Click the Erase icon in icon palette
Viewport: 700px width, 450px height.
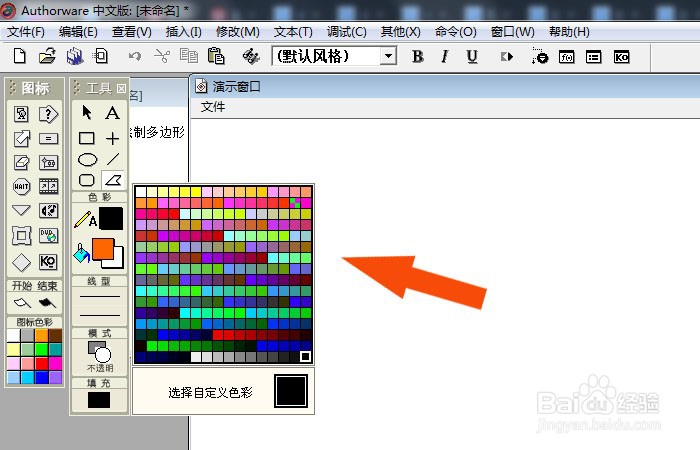tap(21, 162)
